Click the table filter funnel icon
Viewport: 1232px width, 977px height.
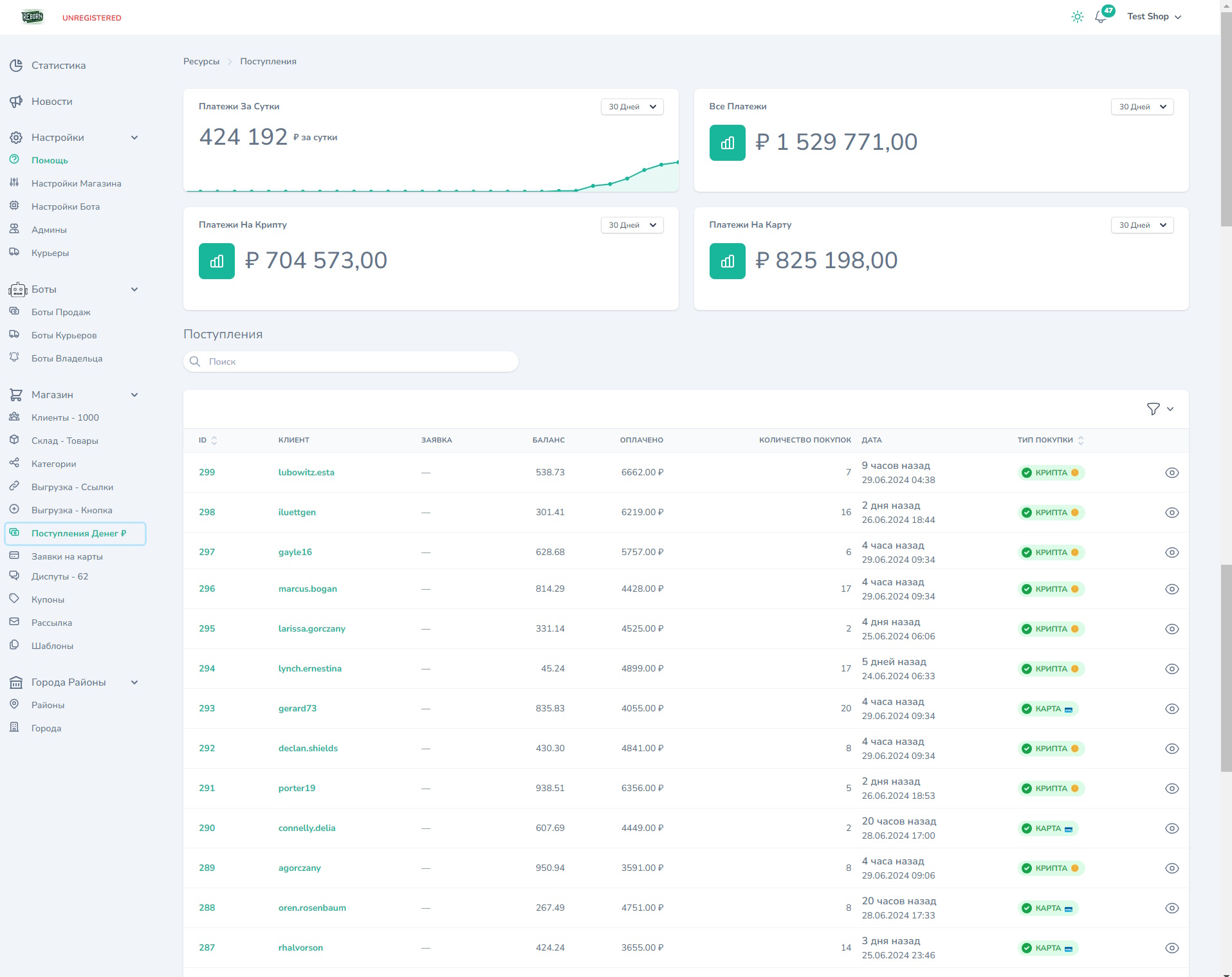[x=1153, y=409]
